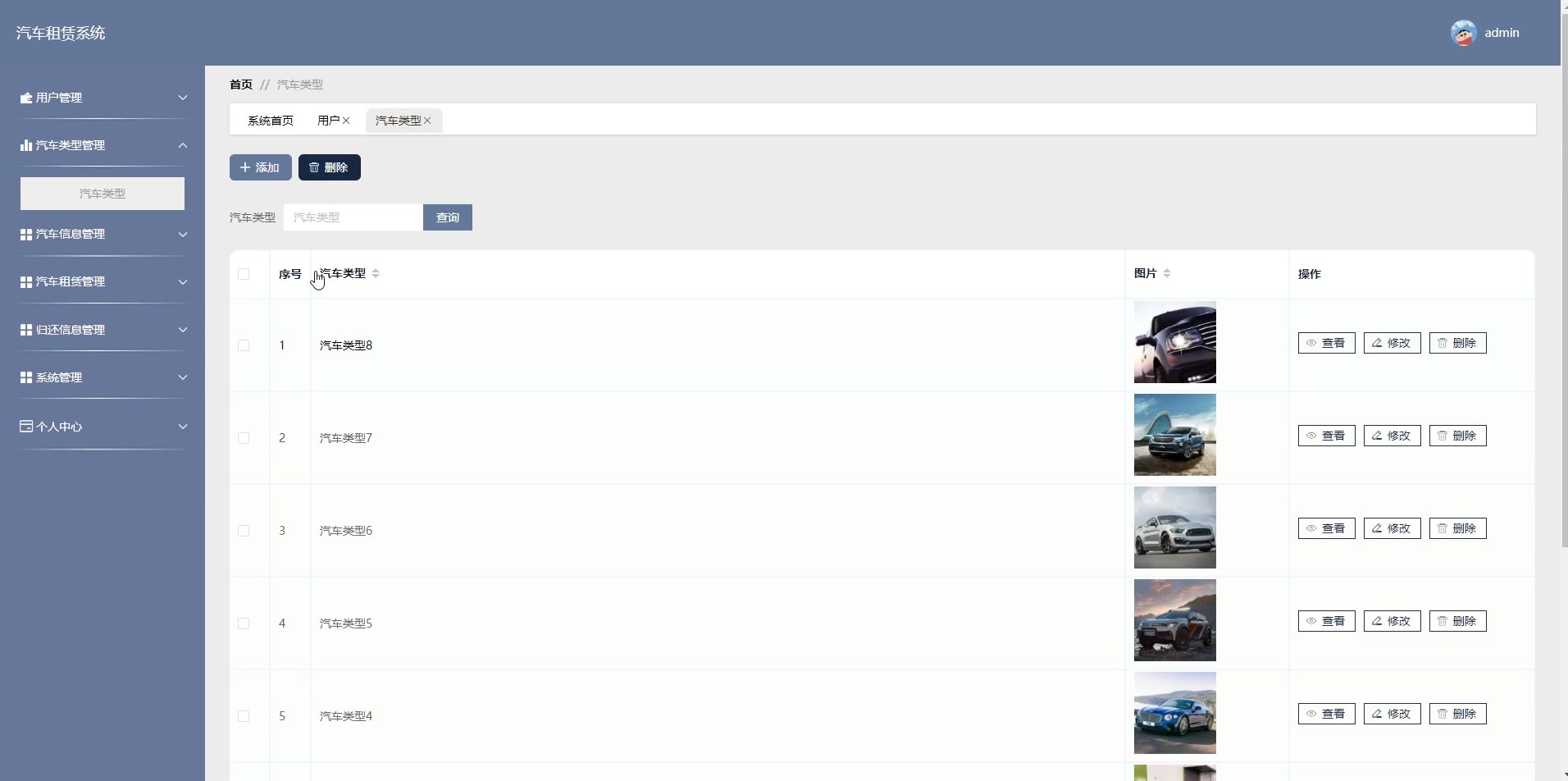Check the box for row 汽车类型7
The width and height of the screenshot is (1568, 781).
pyautogui.click(x=244, y=438)
